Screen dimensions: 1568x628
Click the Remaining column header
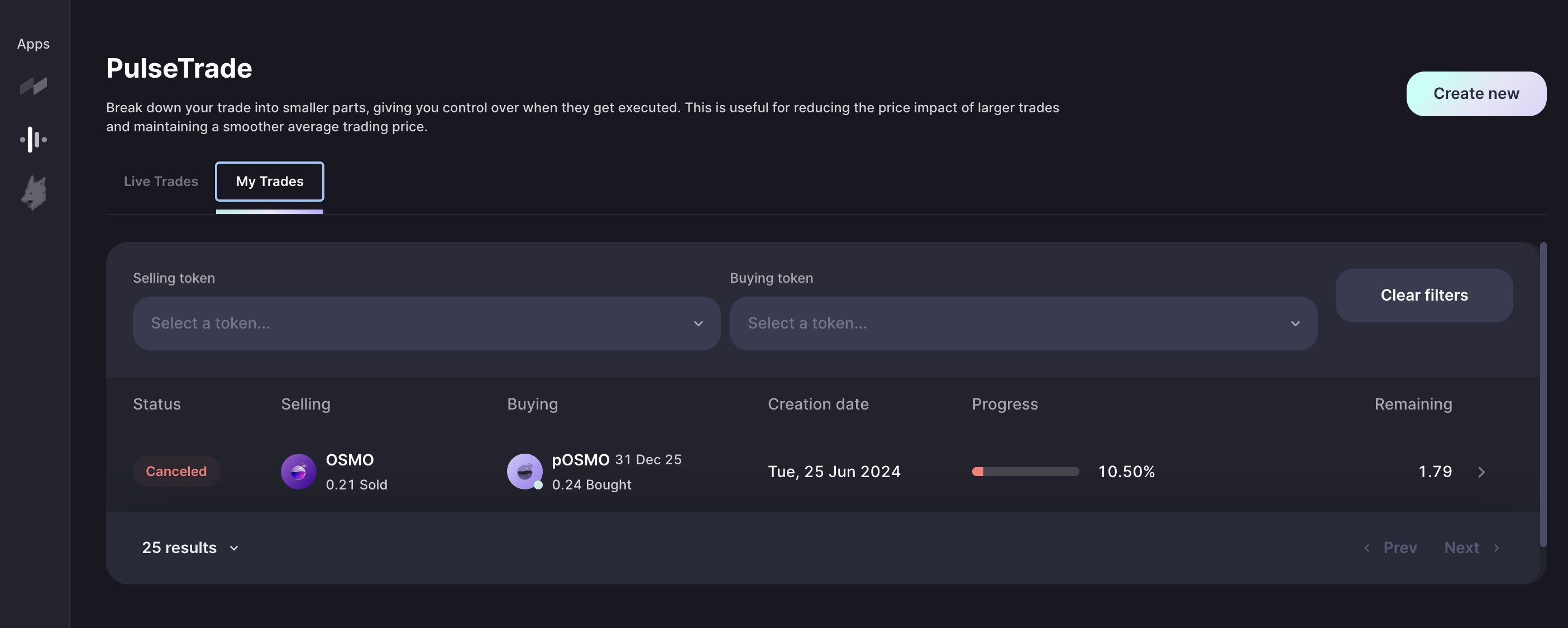click(1413, 404)
